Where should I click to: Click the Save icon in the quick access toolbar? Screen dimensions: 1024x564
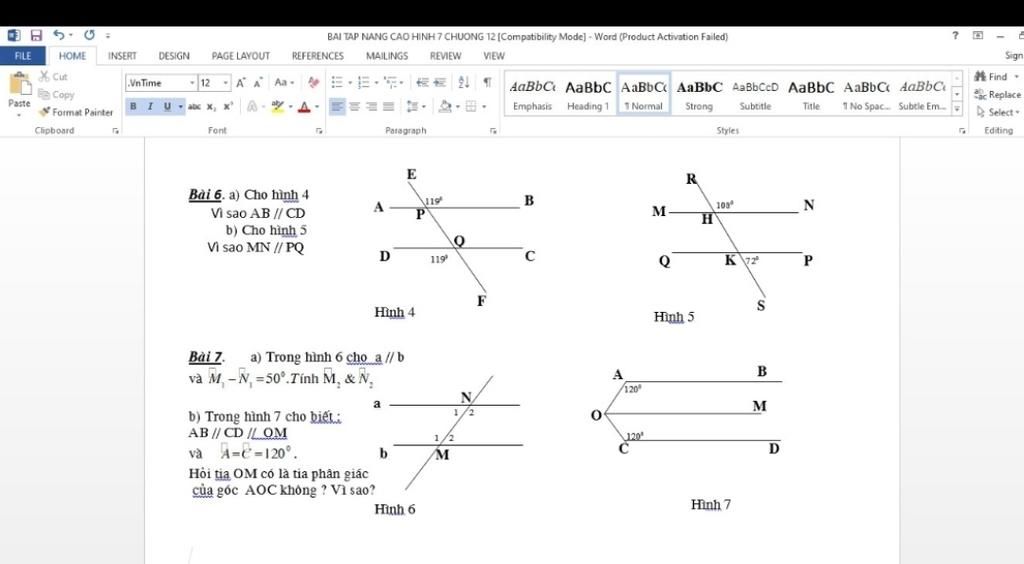pyautogui.click(x=36, y=35)
